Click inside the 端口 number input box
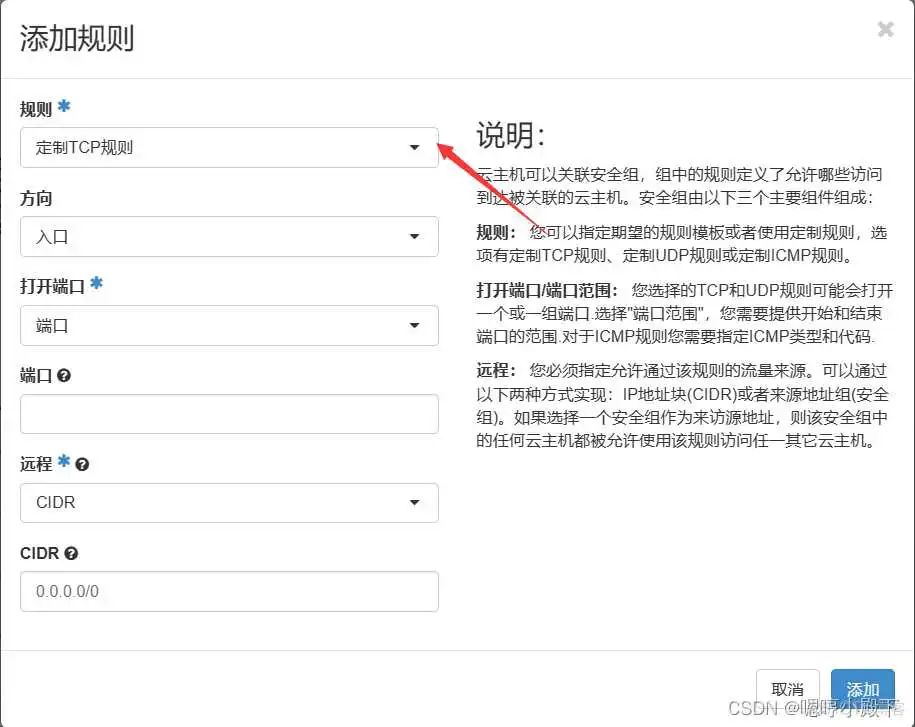915x727 pixels. tap(230, 414)
